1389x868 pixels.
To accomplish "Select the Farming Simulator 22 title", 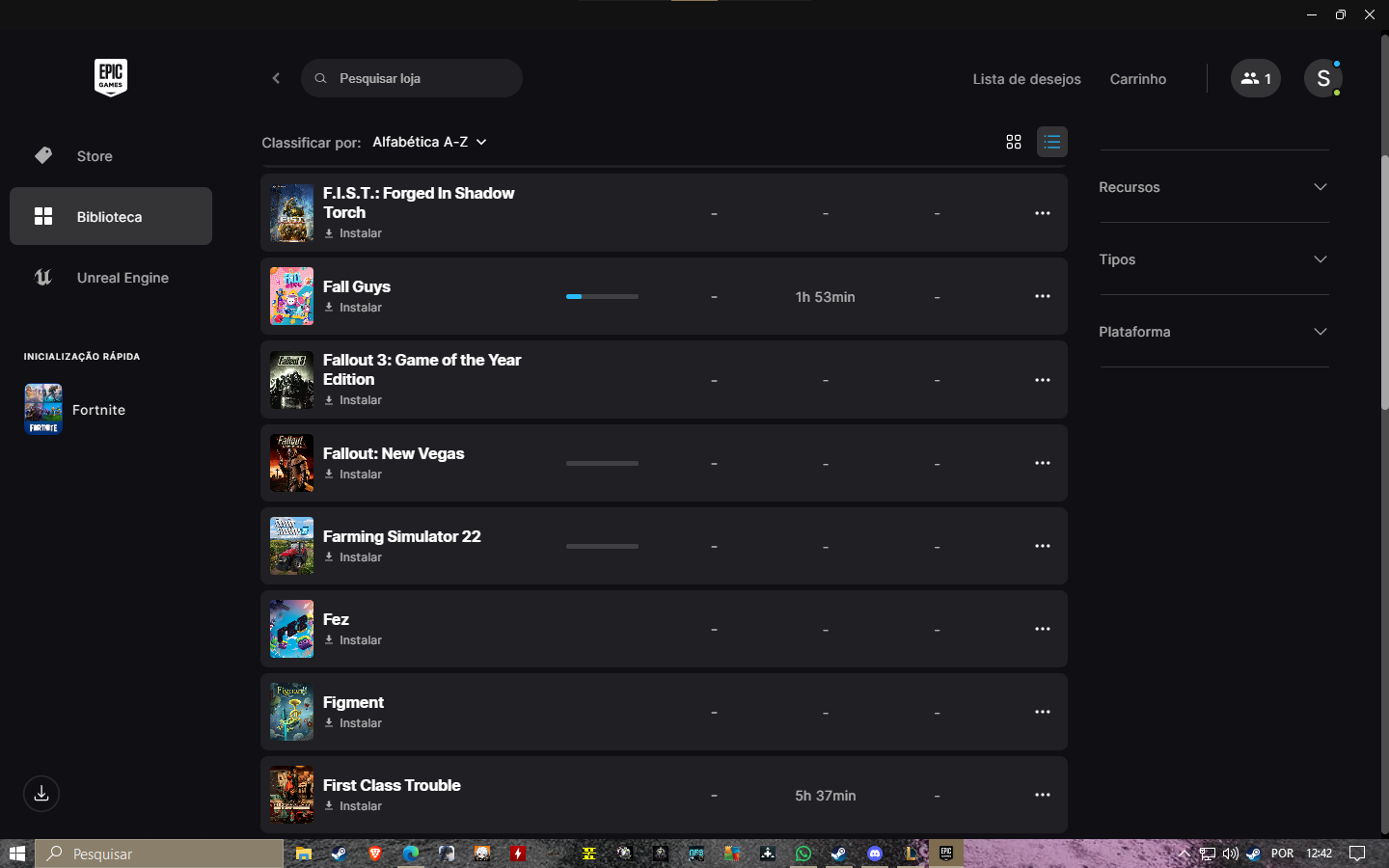I will 401,536.
